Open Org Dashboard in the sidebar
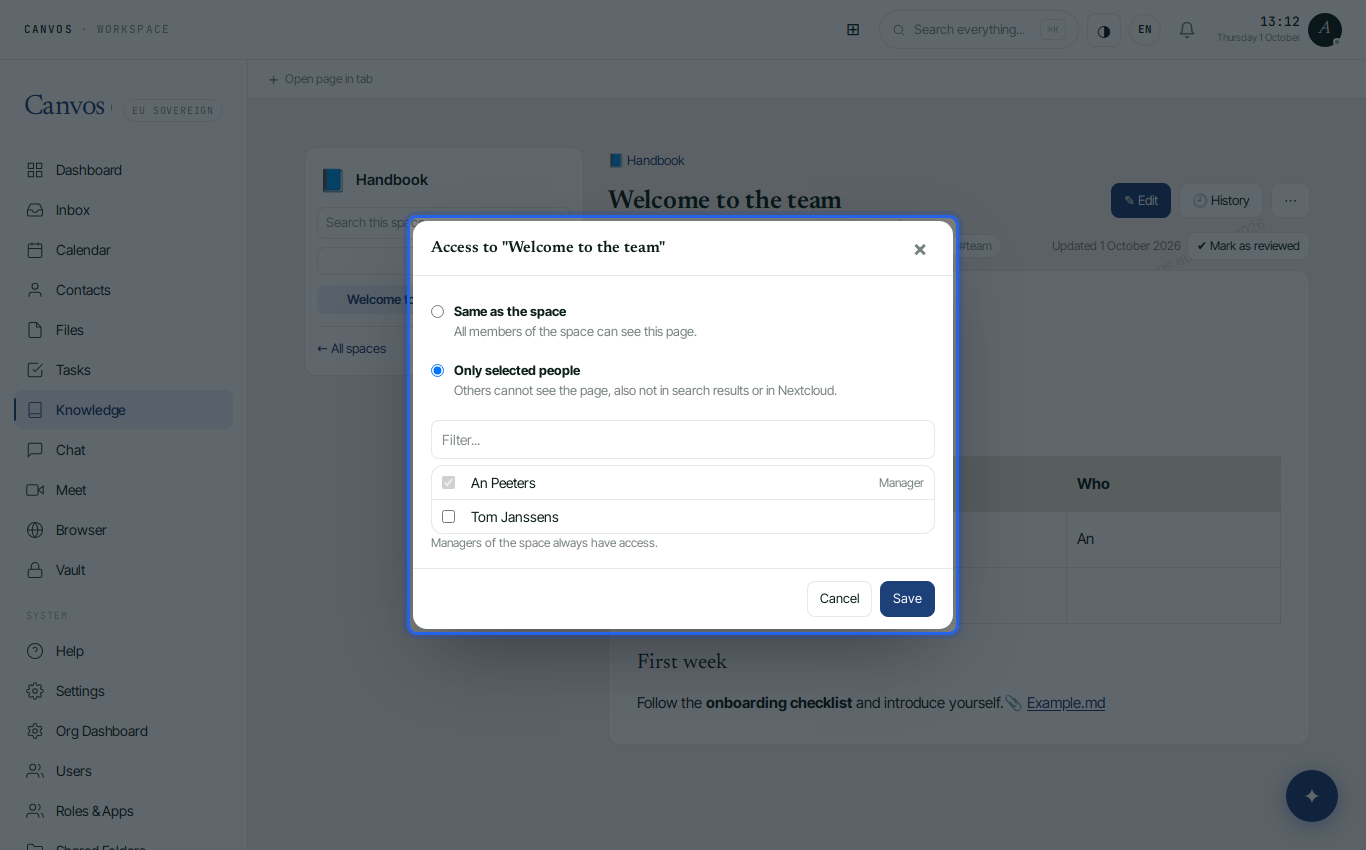The height and width of the screenshot is (850, 1366). 124,731
